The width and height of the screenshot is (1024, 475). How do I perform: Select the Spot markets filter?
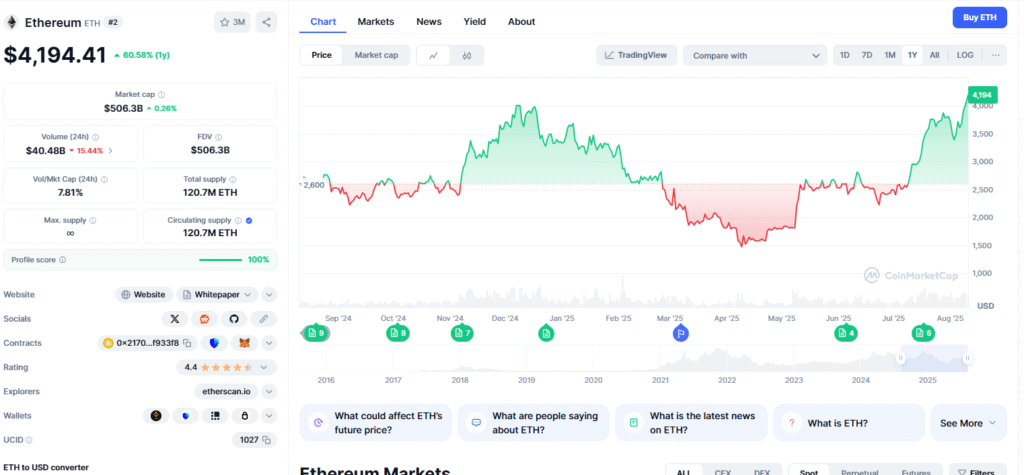[x=809, y=472]
